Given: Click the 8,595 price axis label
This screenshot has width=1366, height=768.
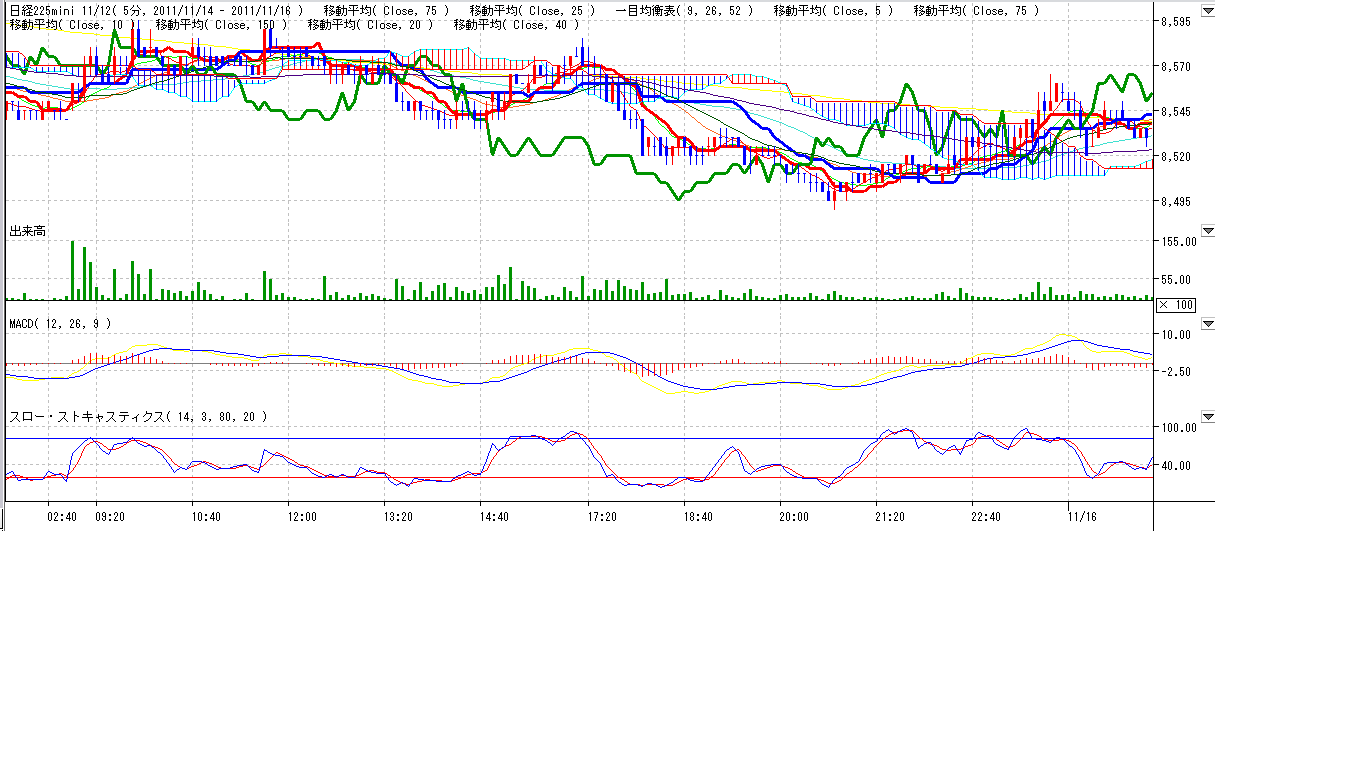Looking at the screenshot, I should pyautogui.click(x=1175, y=21).
